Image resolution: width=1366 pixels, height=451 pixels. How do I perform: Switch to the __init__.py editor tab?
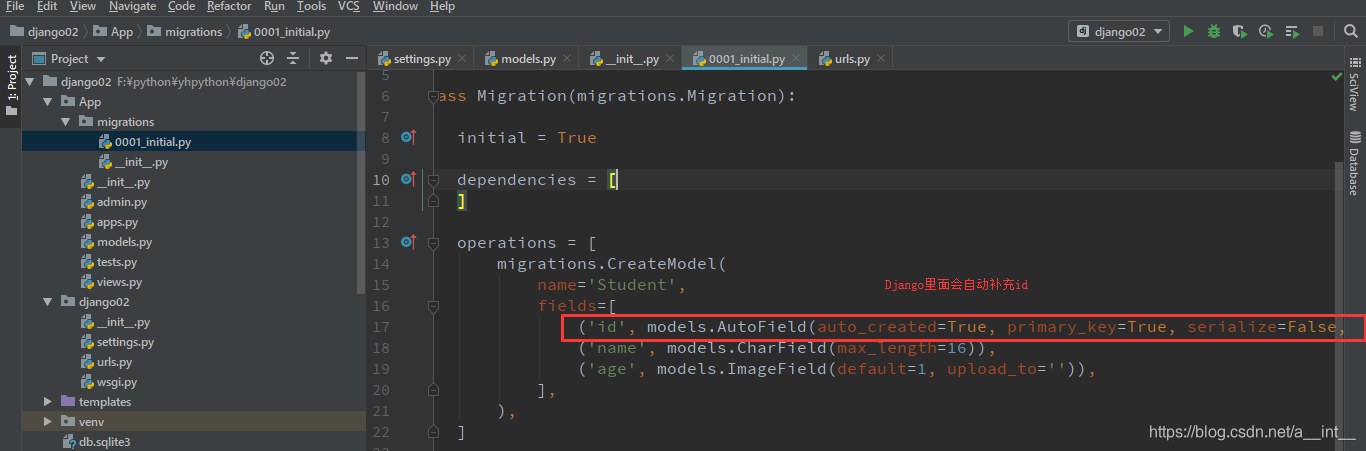coord(631,59)
